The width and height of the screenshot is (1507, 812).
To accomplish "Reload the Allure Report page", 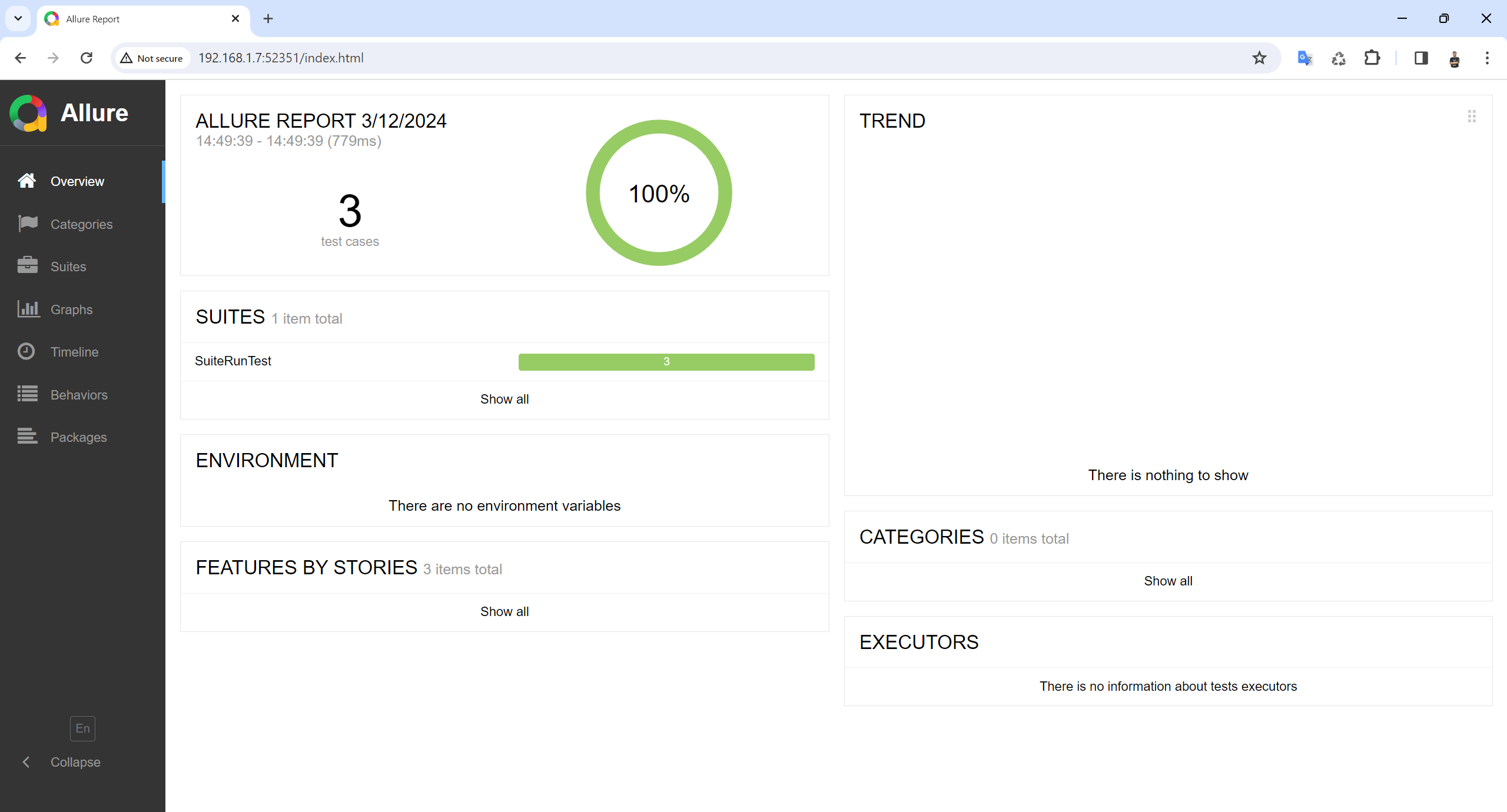I will (x=87, y=58).
